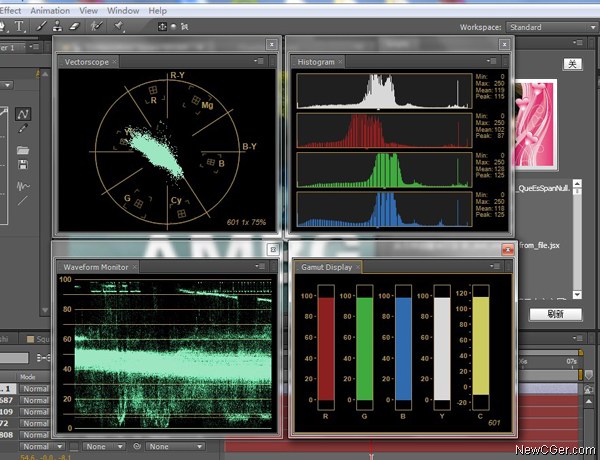Click the tan color label next to Squ
The image size is (600, 460).
[x=30, y=339]
